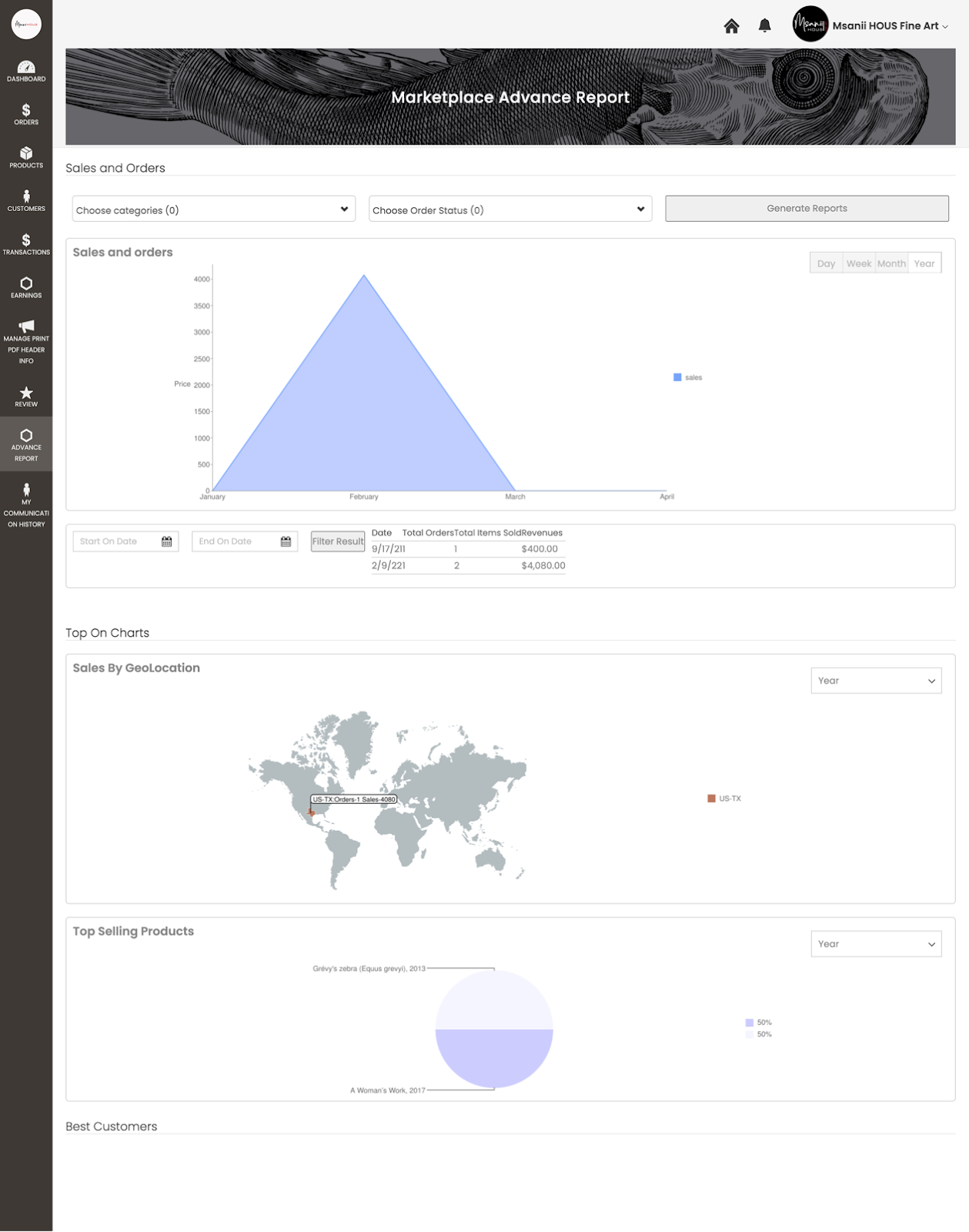Click the $4,080.00 revenue cell
Screen dimensions: 969x1232
[x=543, y=565]
